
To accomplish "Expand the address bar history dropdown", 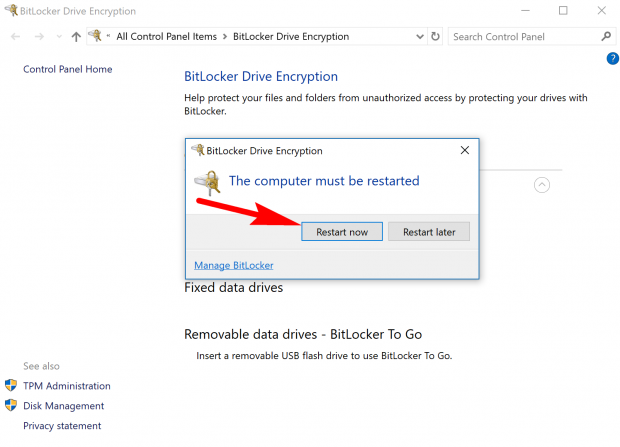I will coord(417,37).
